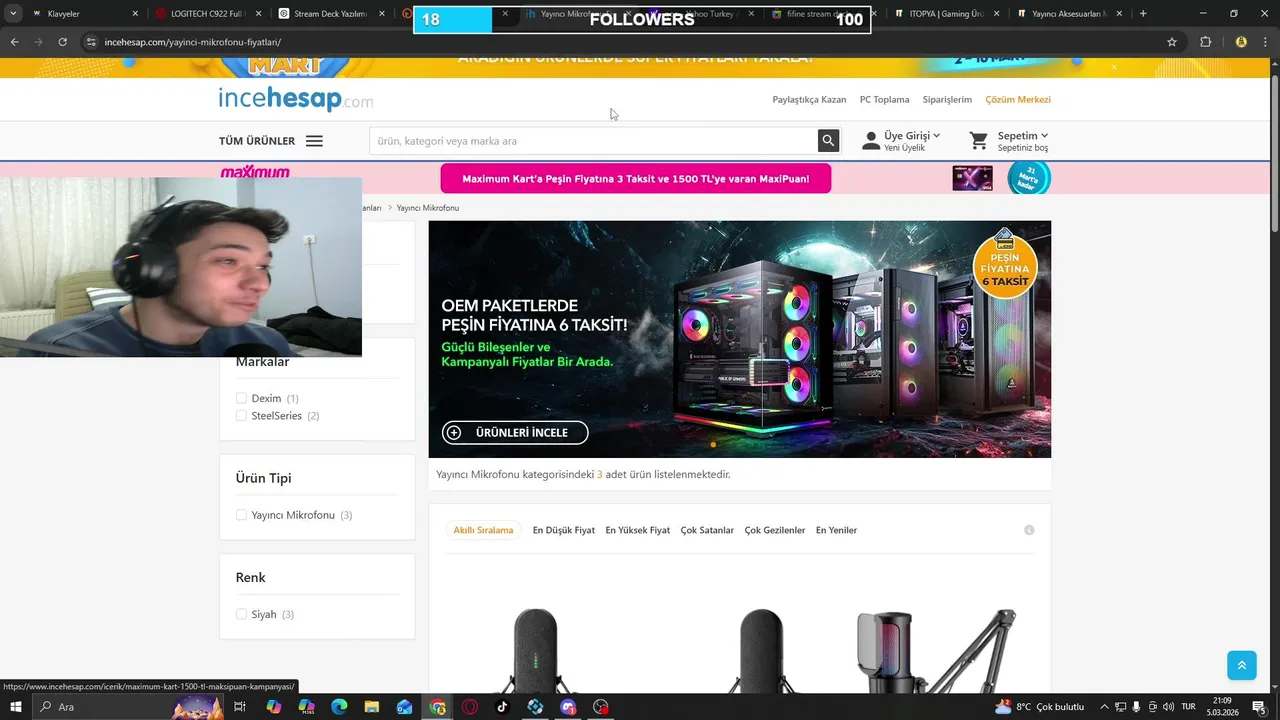Sort by En Yüksek Fiyat
Image resolution: width=1280 pixels, height=720 pixels.
pyautogui.click(x=638, y=530)
